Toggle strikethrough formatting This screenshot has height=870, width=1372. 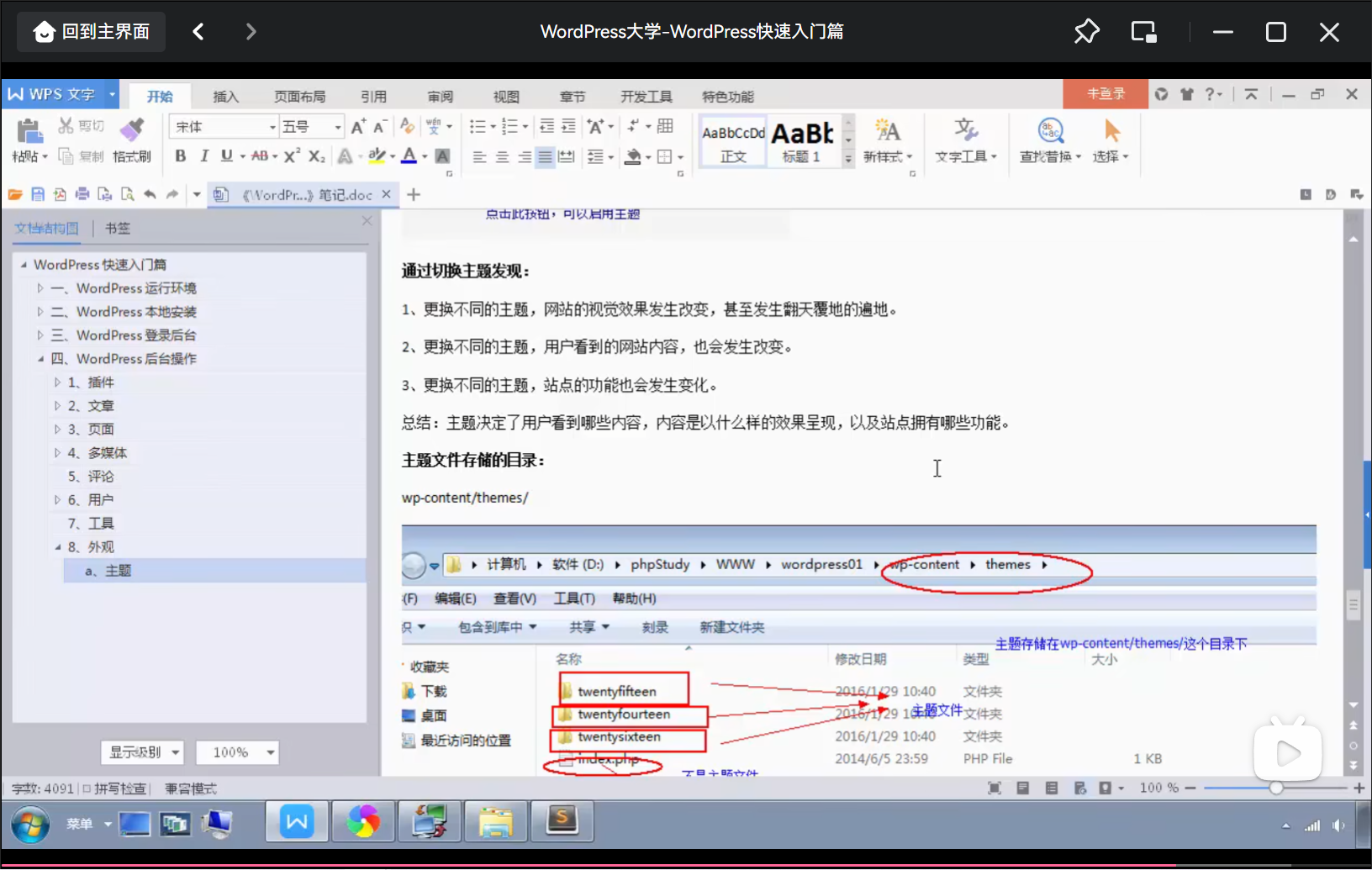[260, 156]
